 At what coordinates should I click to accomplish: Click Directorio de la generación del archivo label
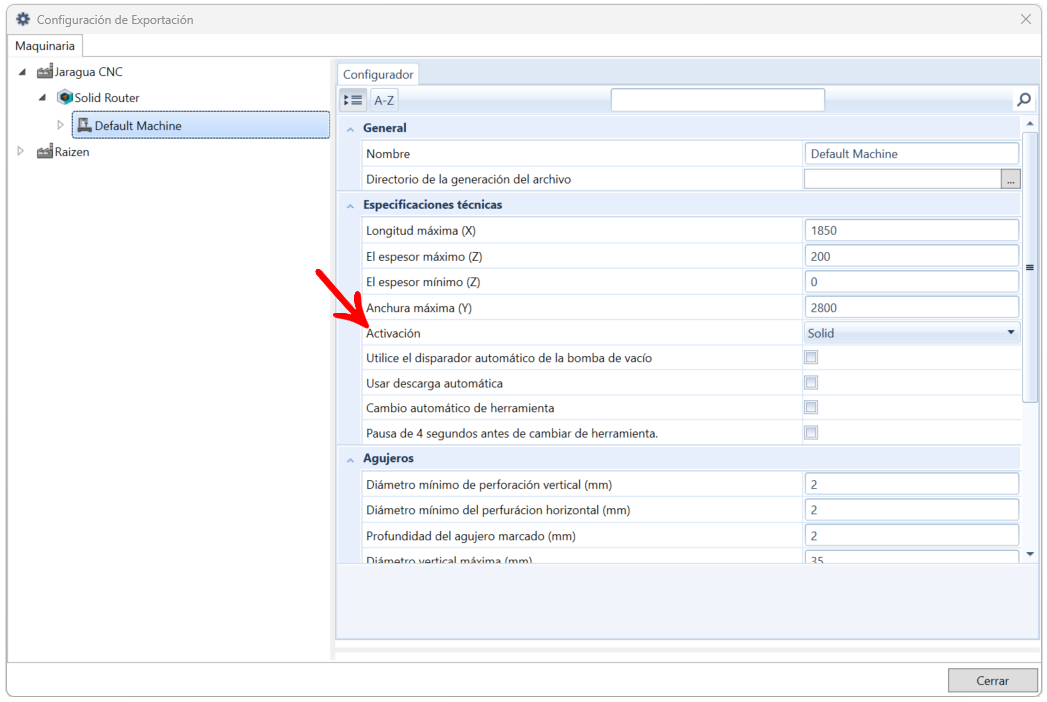(469, 179)
